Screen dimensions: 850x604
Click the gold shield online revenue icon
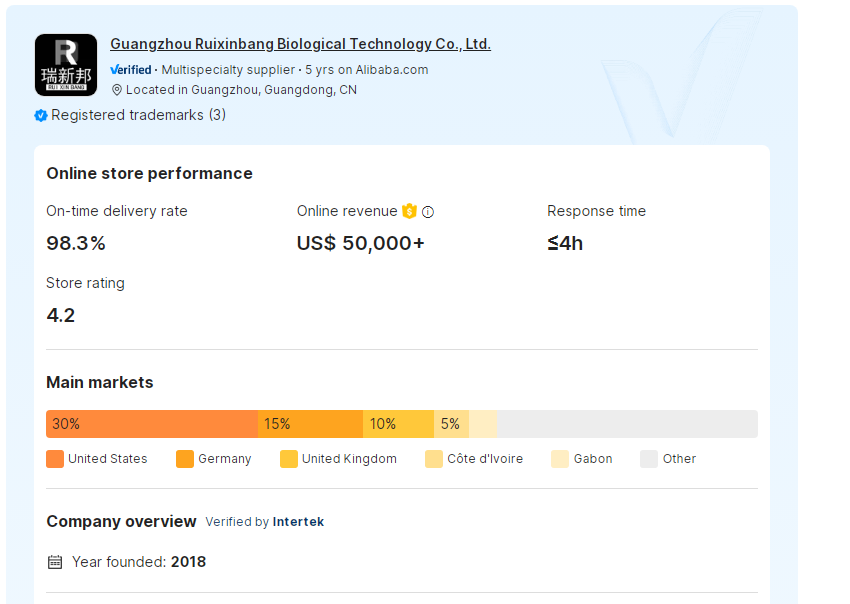(409, 211)
